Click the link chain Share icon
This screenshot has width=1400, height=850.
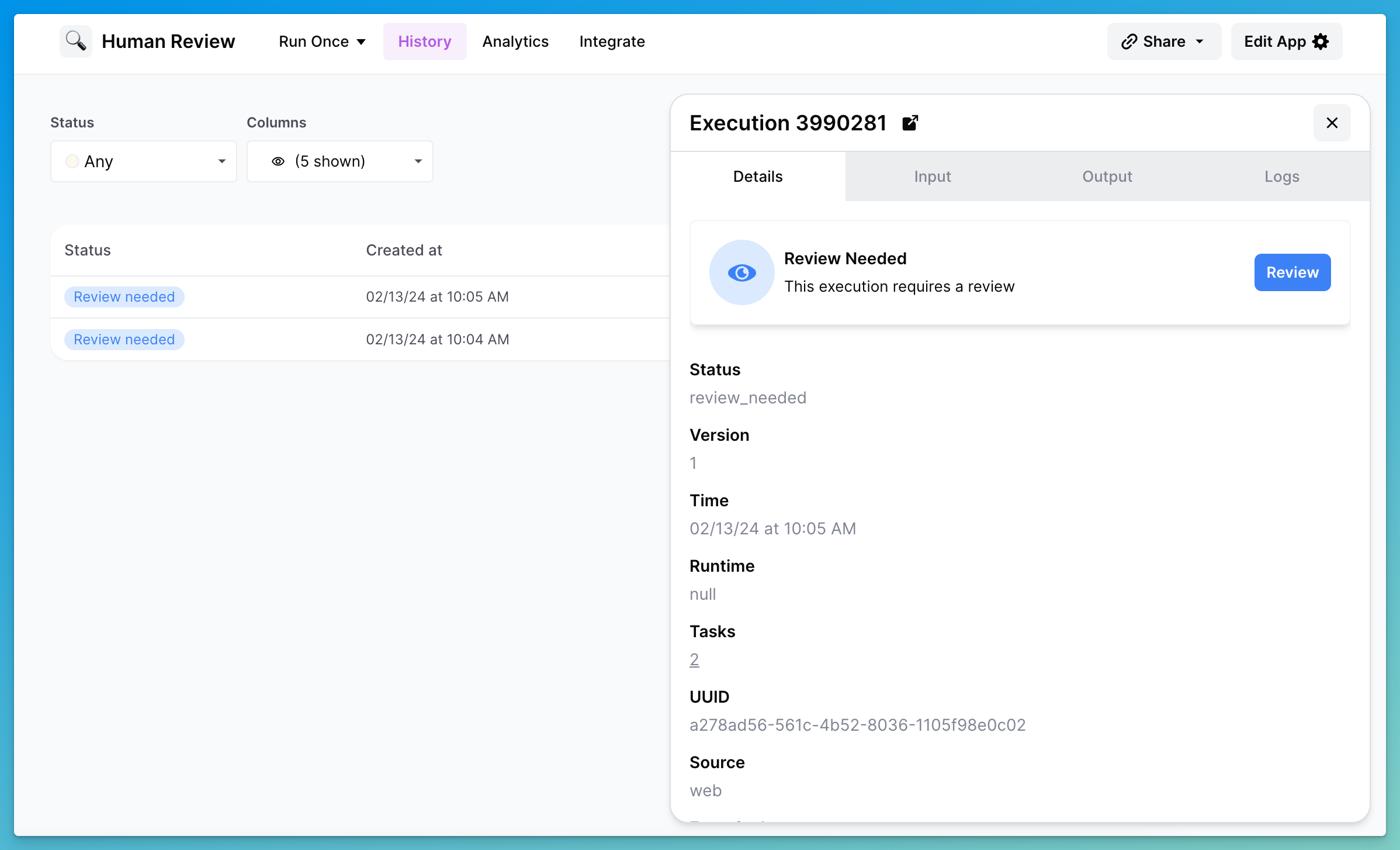pyautogui.click(x=1129, y=42)
